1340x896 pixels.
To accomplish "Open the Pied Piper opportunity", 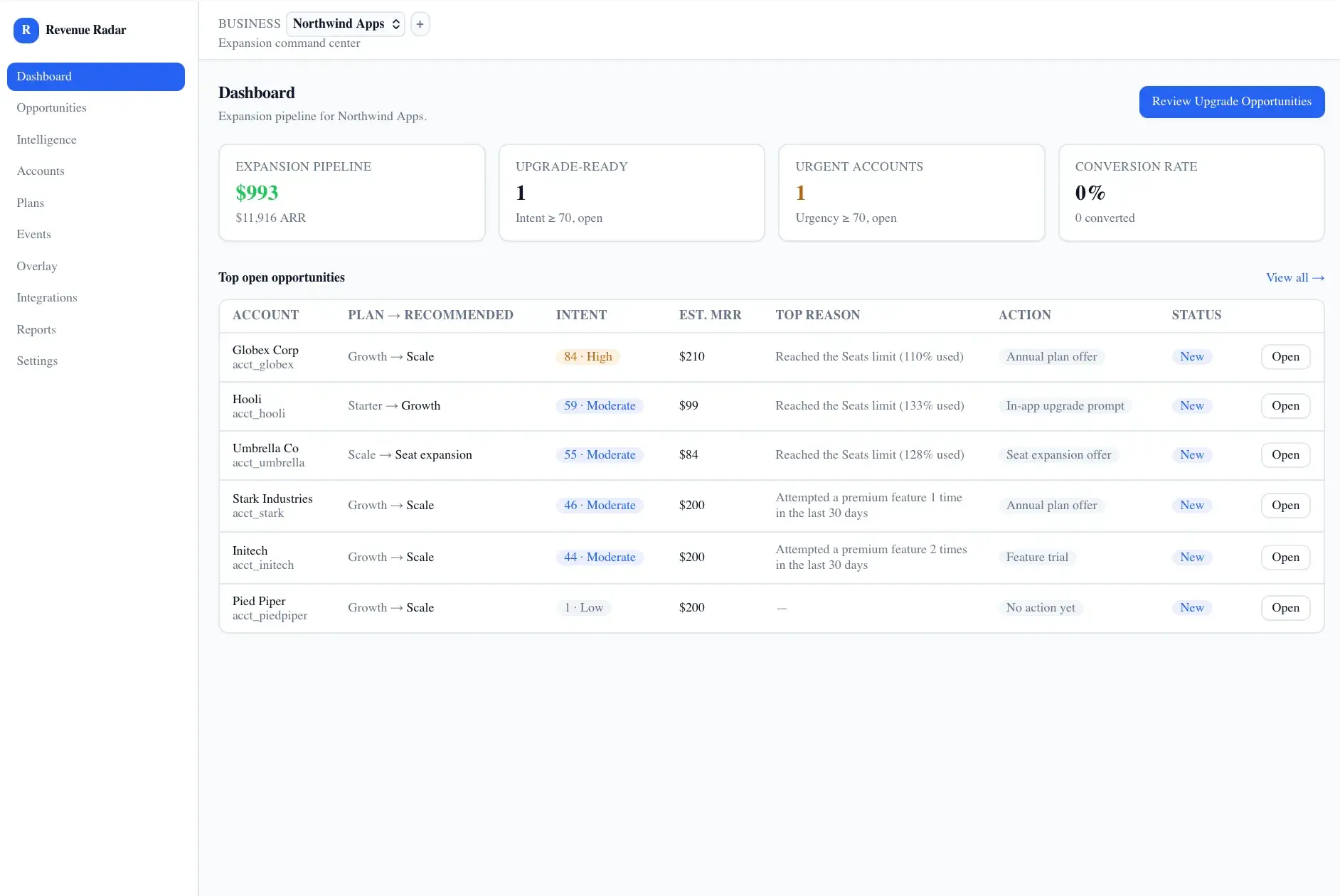I will pos(1285,608).
